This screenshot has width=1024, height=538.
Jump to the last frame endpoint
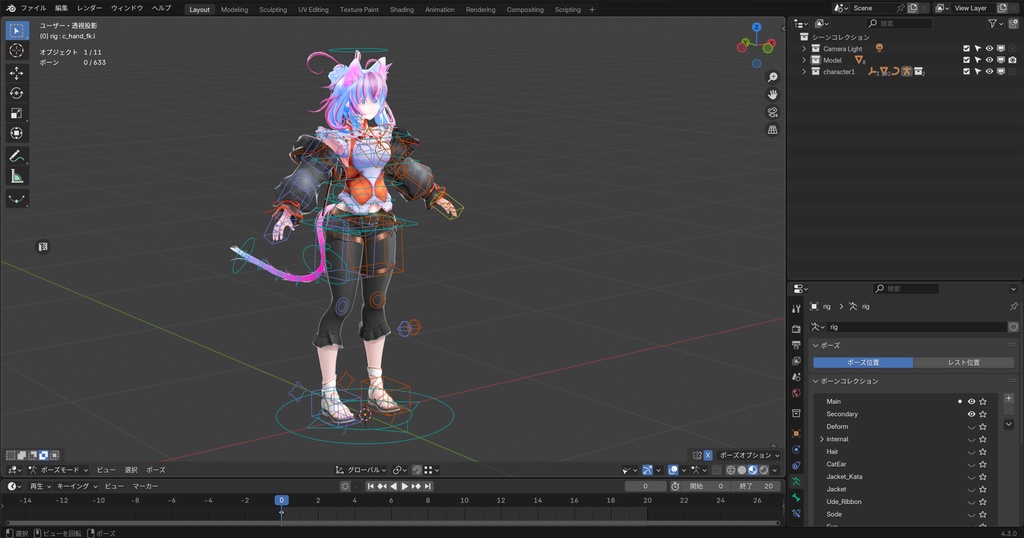click(428, 486)
